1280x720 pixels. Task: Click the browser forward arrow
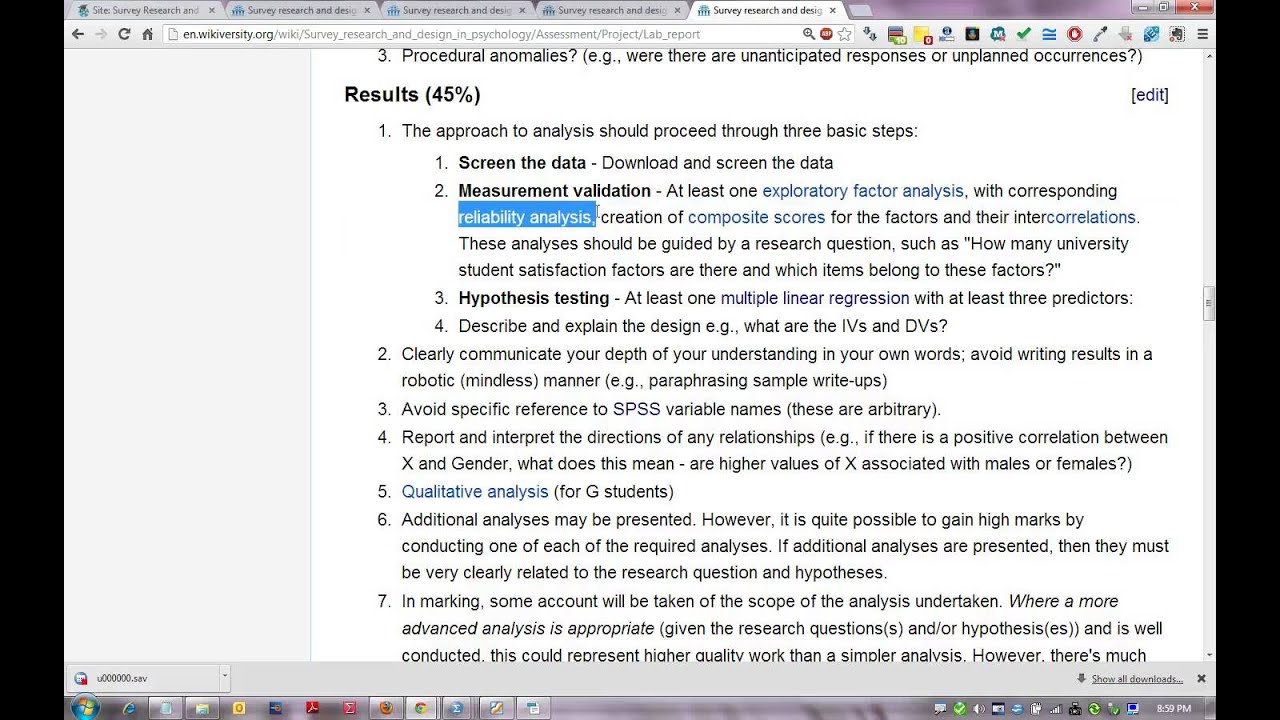(101, 34)
